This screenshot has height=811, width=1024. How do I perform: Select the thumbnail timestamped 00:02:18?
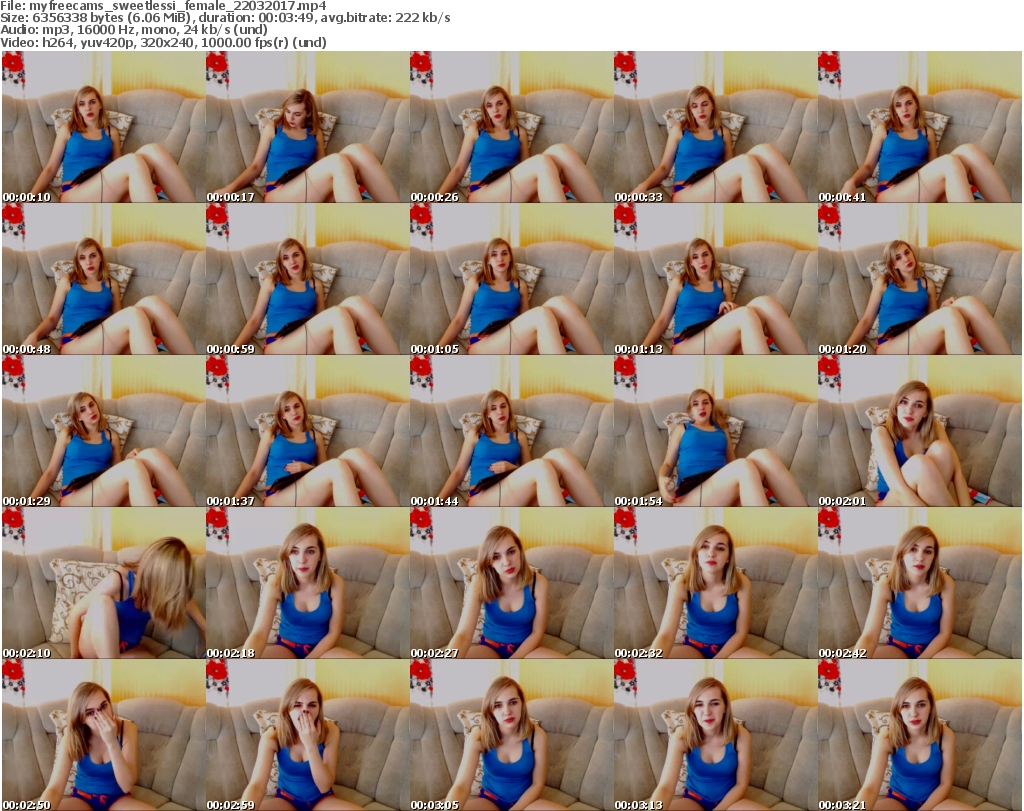(x=307, y=583)
